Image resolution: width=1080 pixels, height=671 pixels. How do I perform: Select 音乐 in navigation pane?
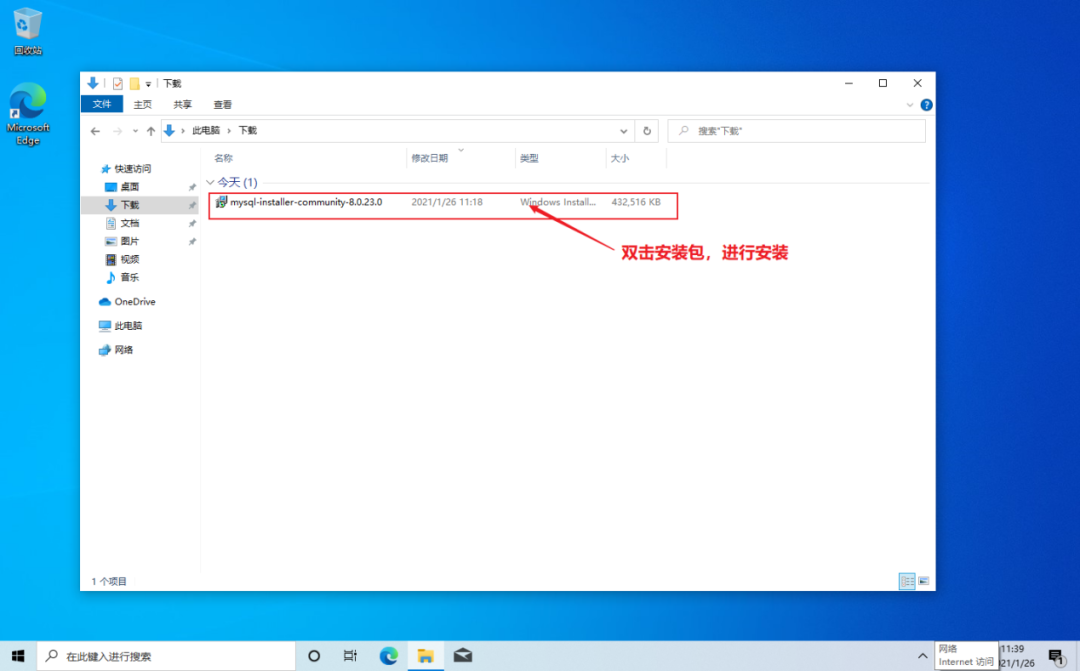129,277
